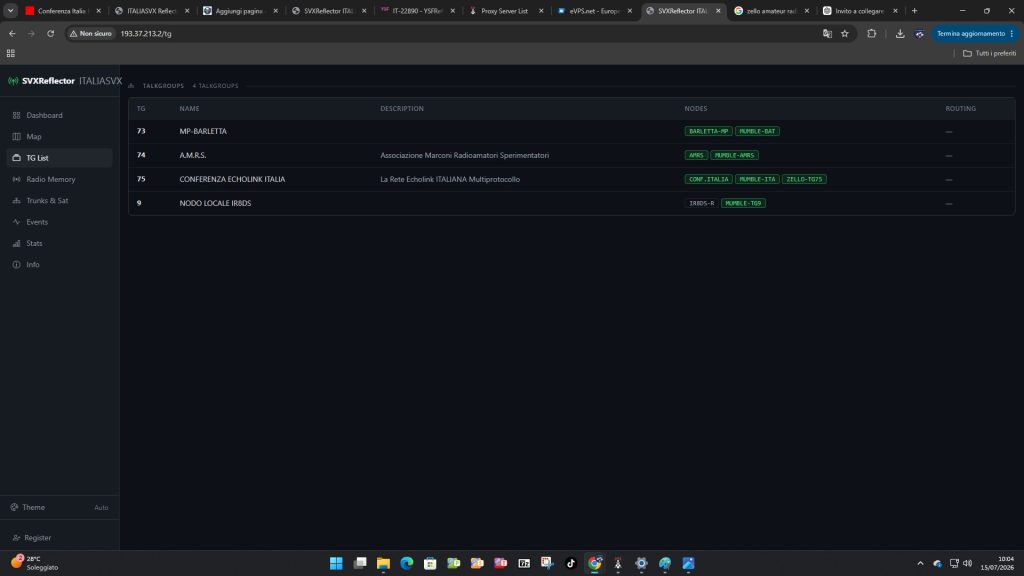Viewport: 1024px width, 576px height.
Task: Click talkgroup number 75
Action: [141, 179]
